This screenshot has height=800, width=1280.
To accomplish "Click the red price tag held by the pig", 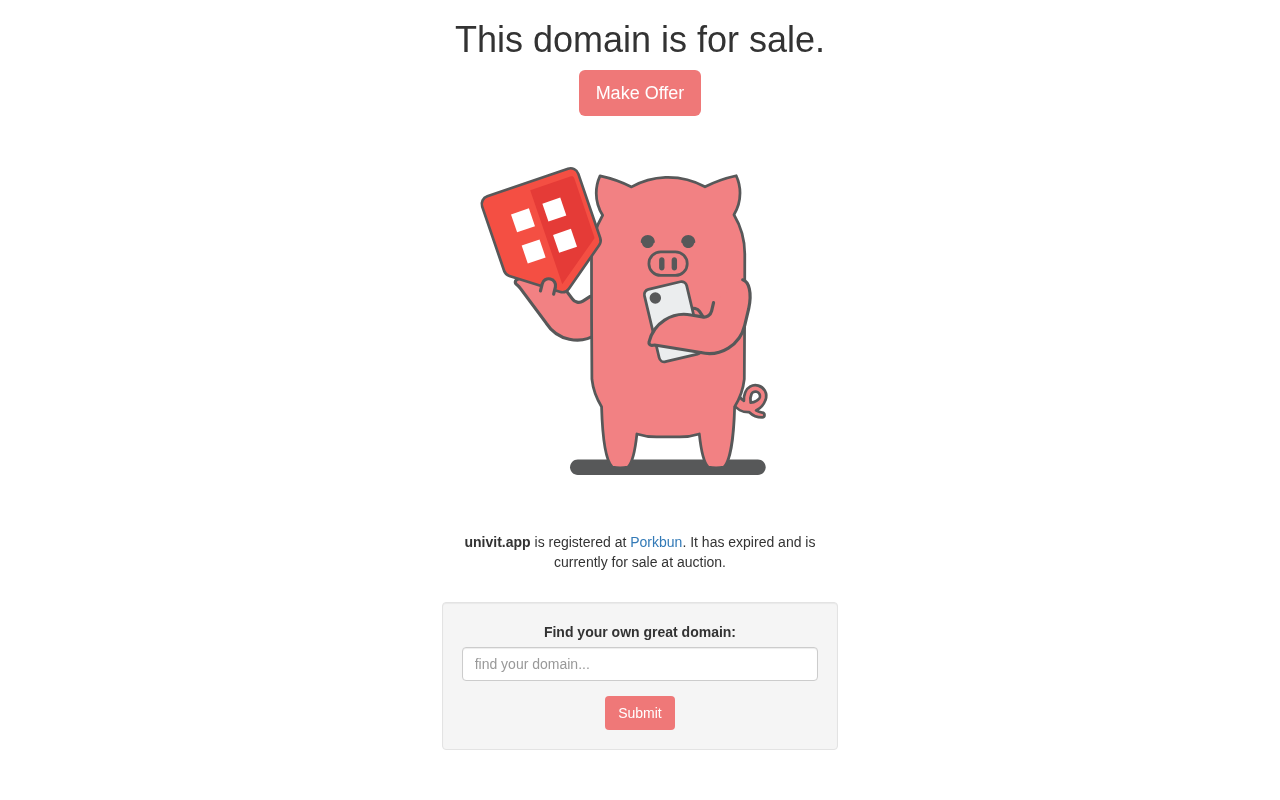I will pos(541,230).
